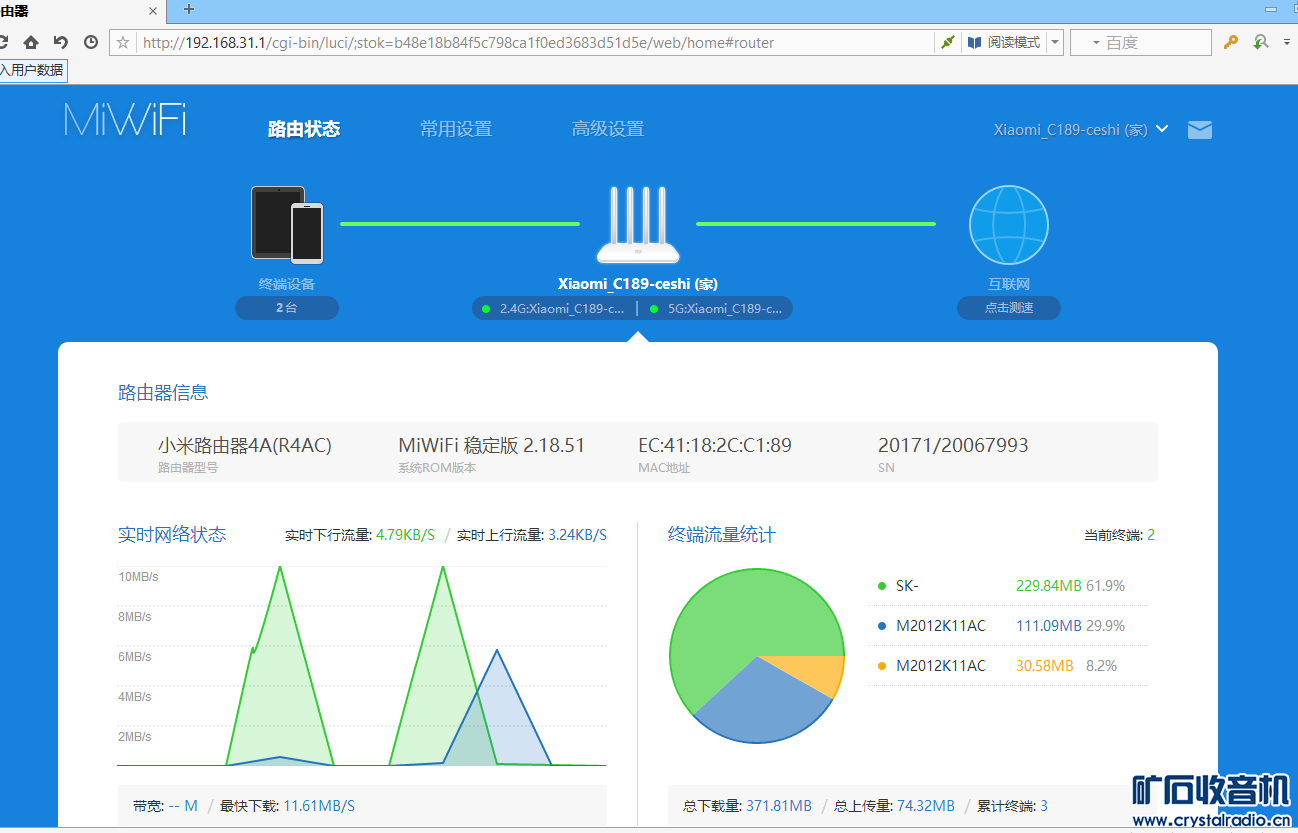Open browser history clock icon
The image size is (1298, 833).
(x=91, y=42)
